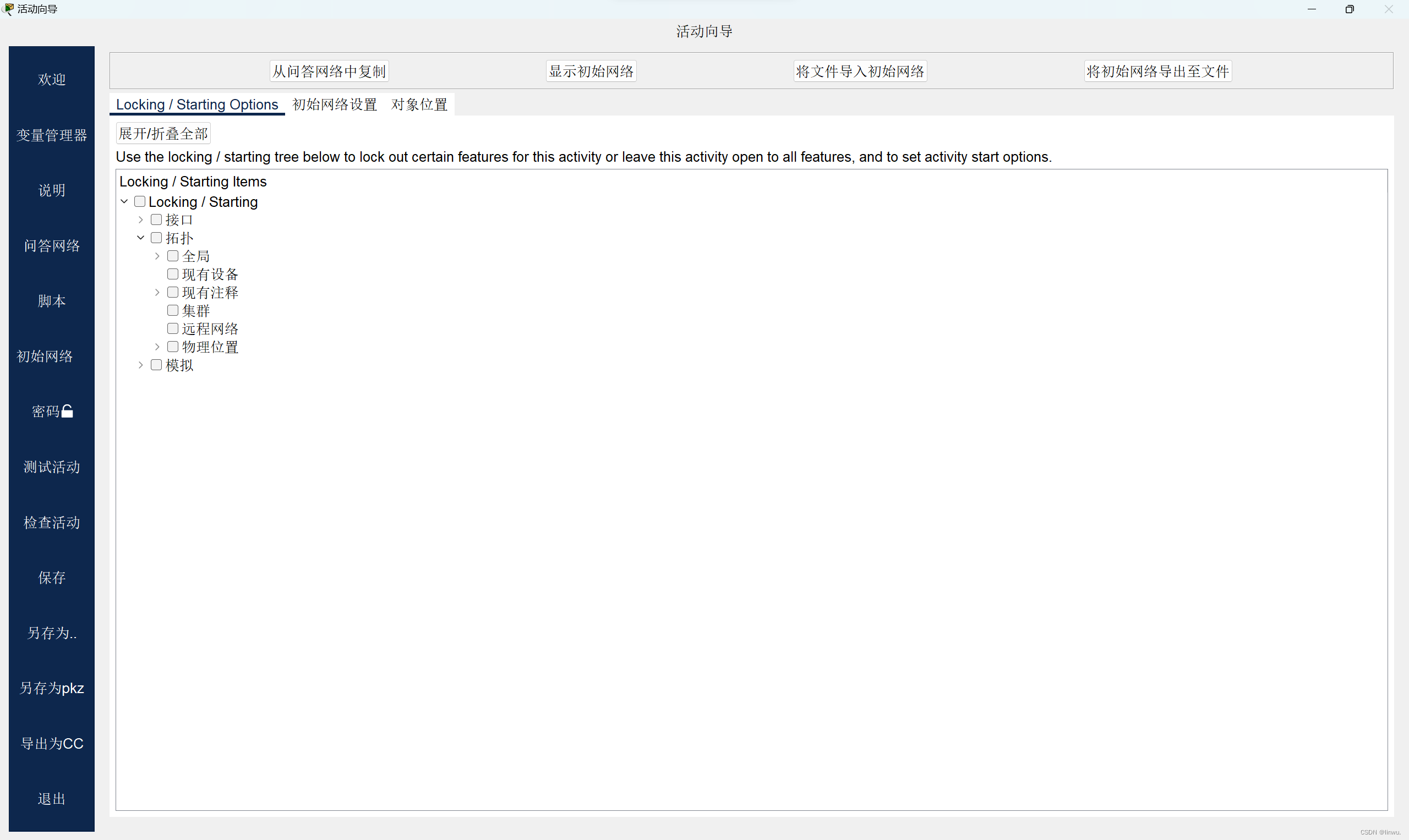Switch to the 初始网络设置 tab

334,104
